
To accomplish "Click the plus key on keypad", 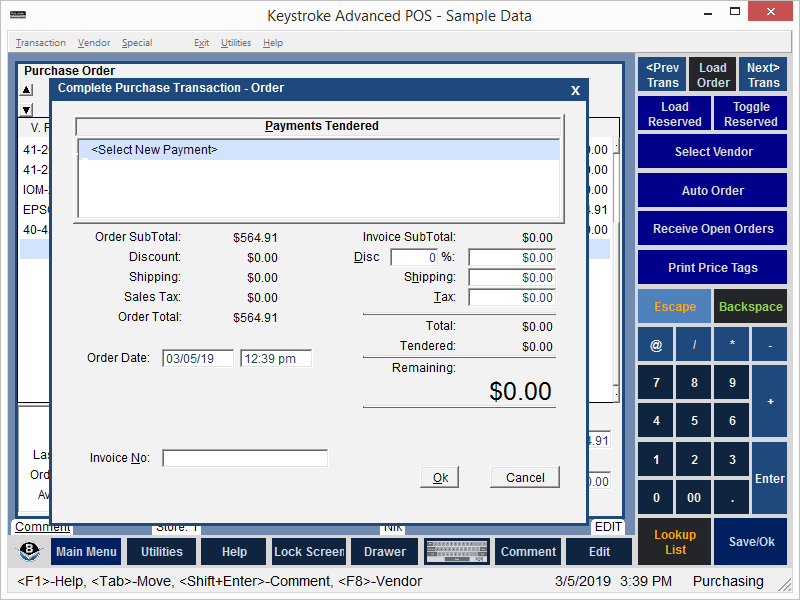I will point(769,402).
